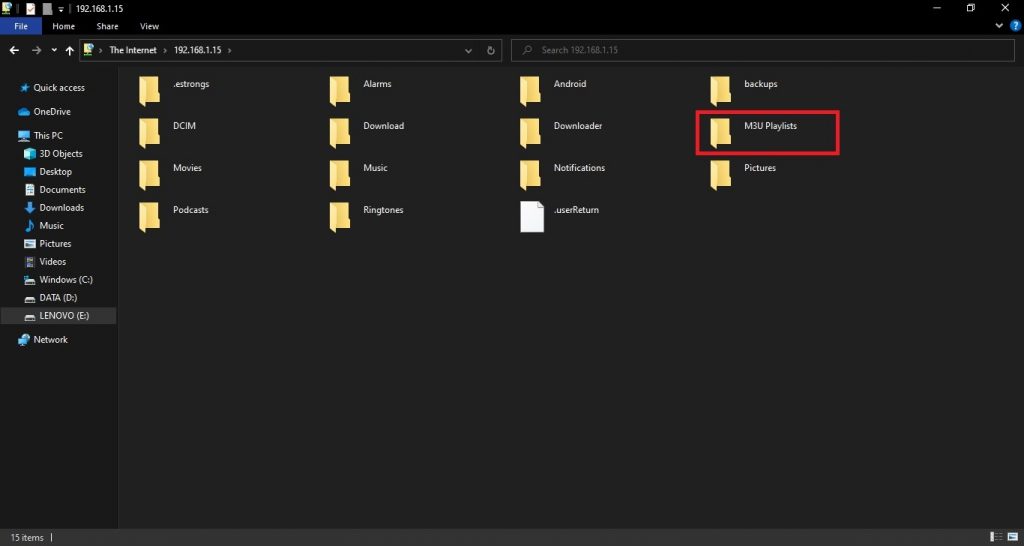Open the Download folder icon

click(340, 133)
